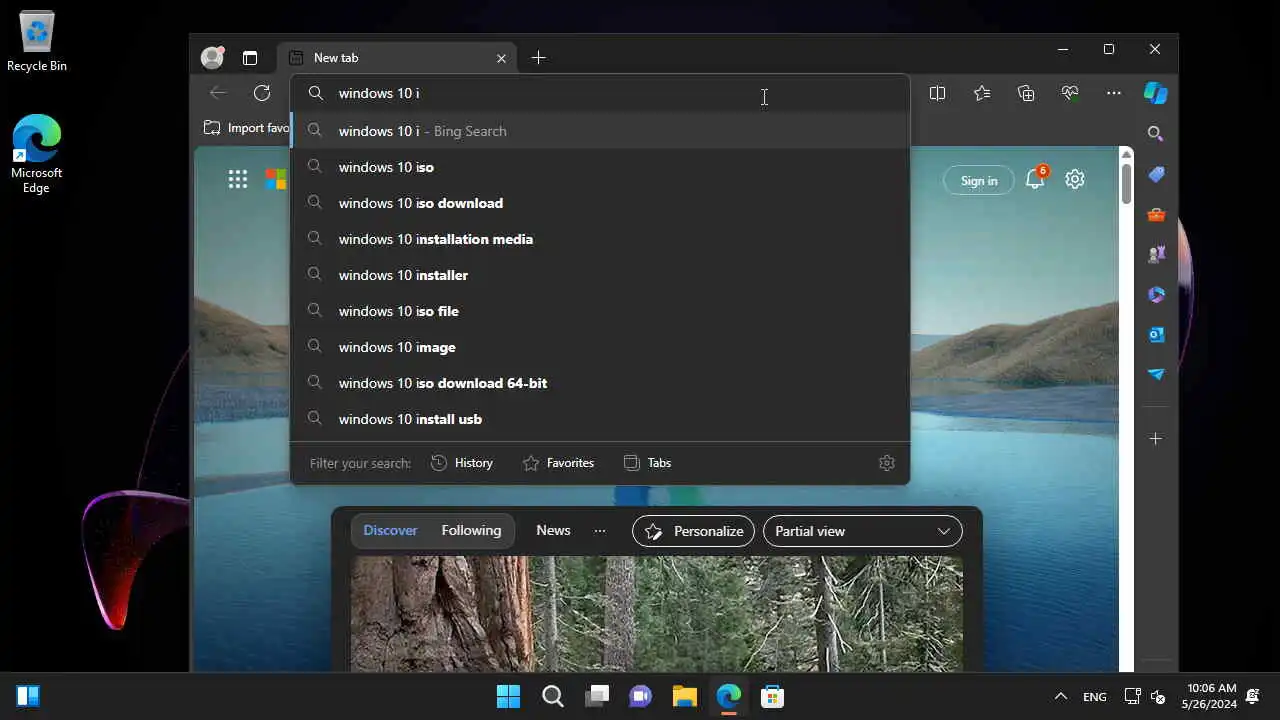The height and width of the screenshot is (720, 1280).
Task: Pick windows 10 iso file suggestion
Action: 600,311
